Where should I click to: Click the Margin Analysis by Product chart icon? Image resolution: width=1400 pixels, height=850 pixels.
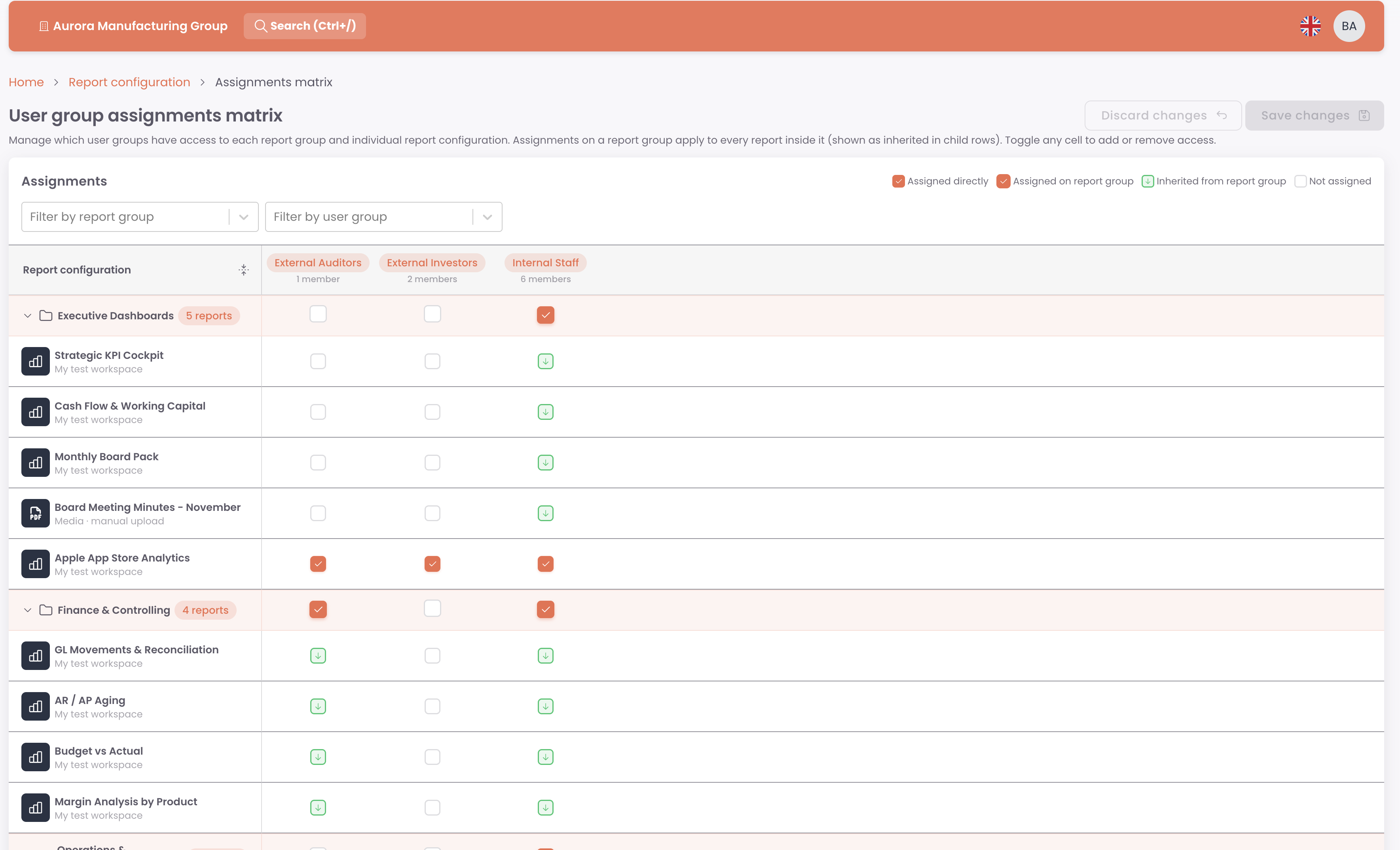[35, 807]
